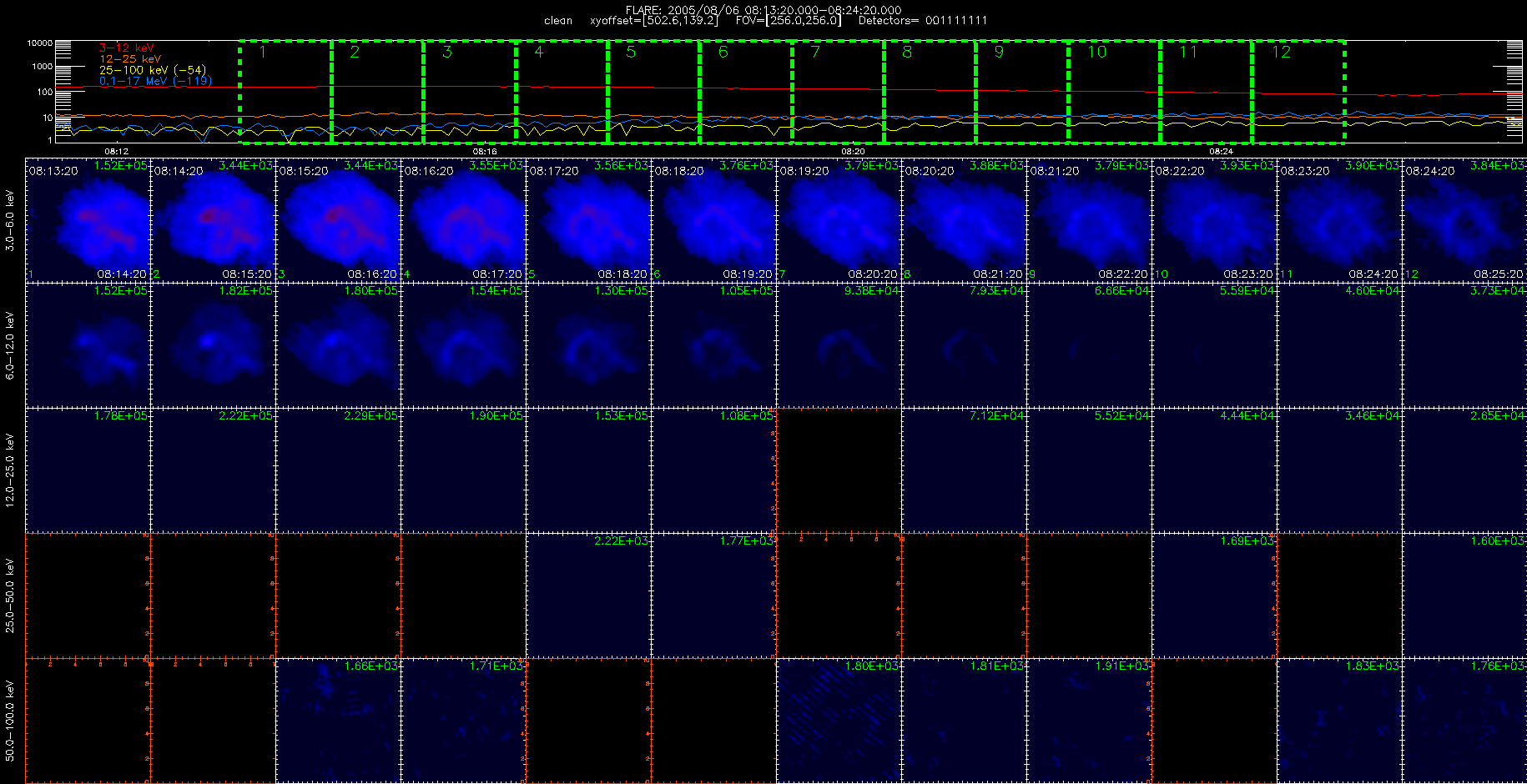The image size is (1527, 784).
Task: Click the '25.0-50.0 keV' row label
Action: point(10,596)
